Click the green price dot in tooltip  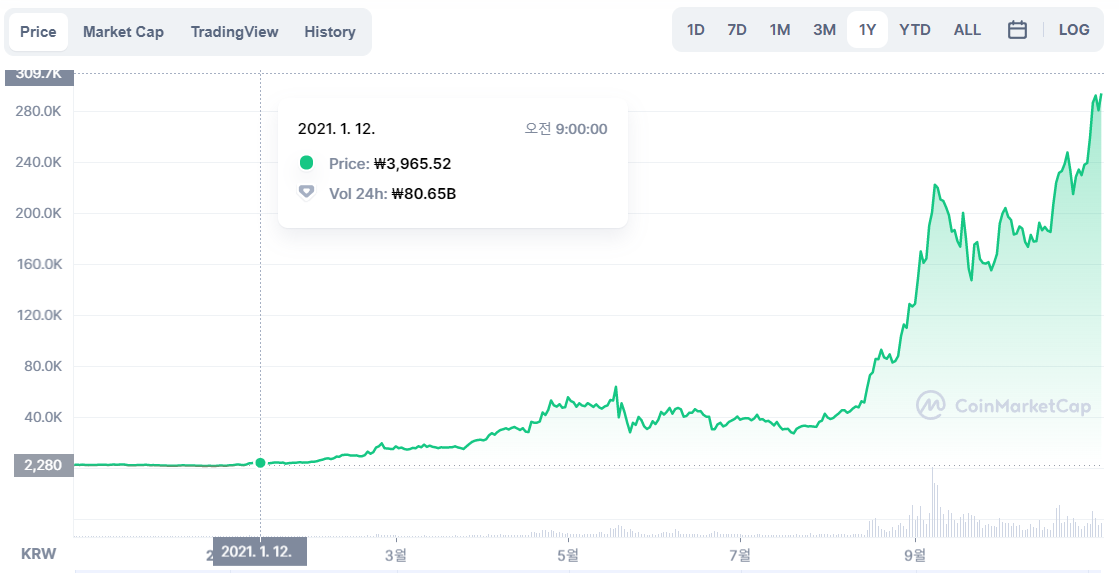point(306,163)
